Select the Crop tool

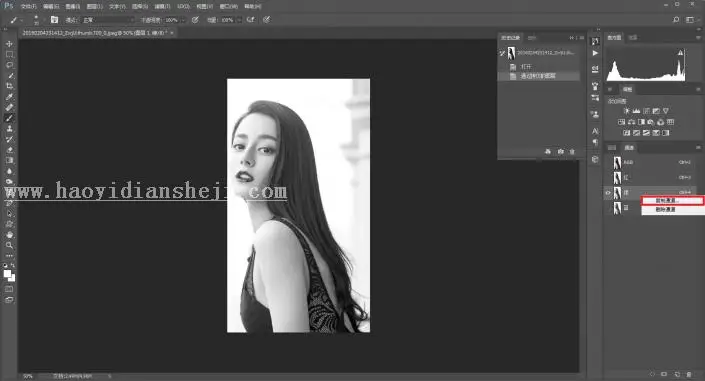(x=9, y=86)
